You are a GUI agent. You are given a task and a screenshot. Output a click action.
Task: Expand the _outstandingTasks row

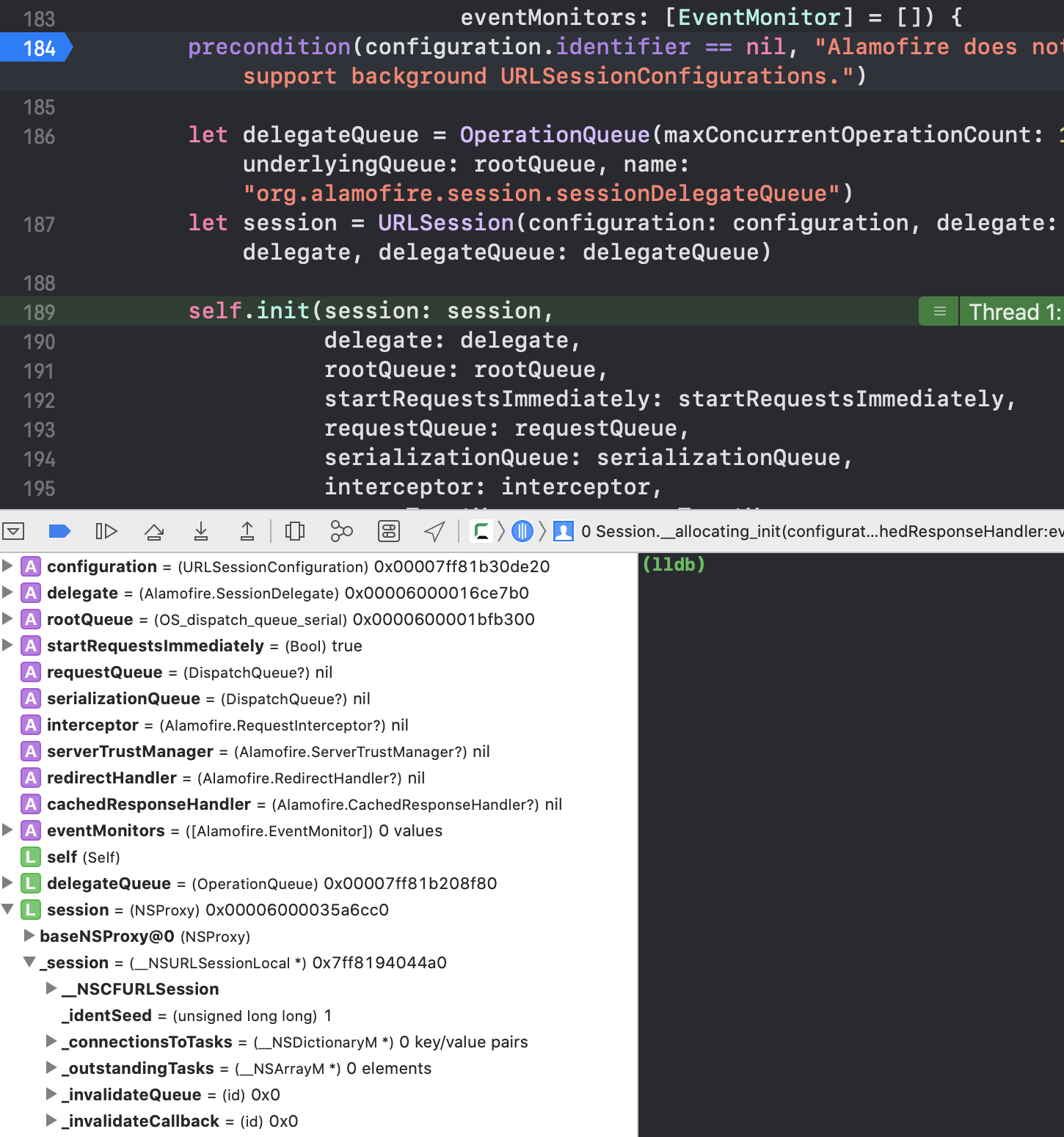(x=51, y=1067)
